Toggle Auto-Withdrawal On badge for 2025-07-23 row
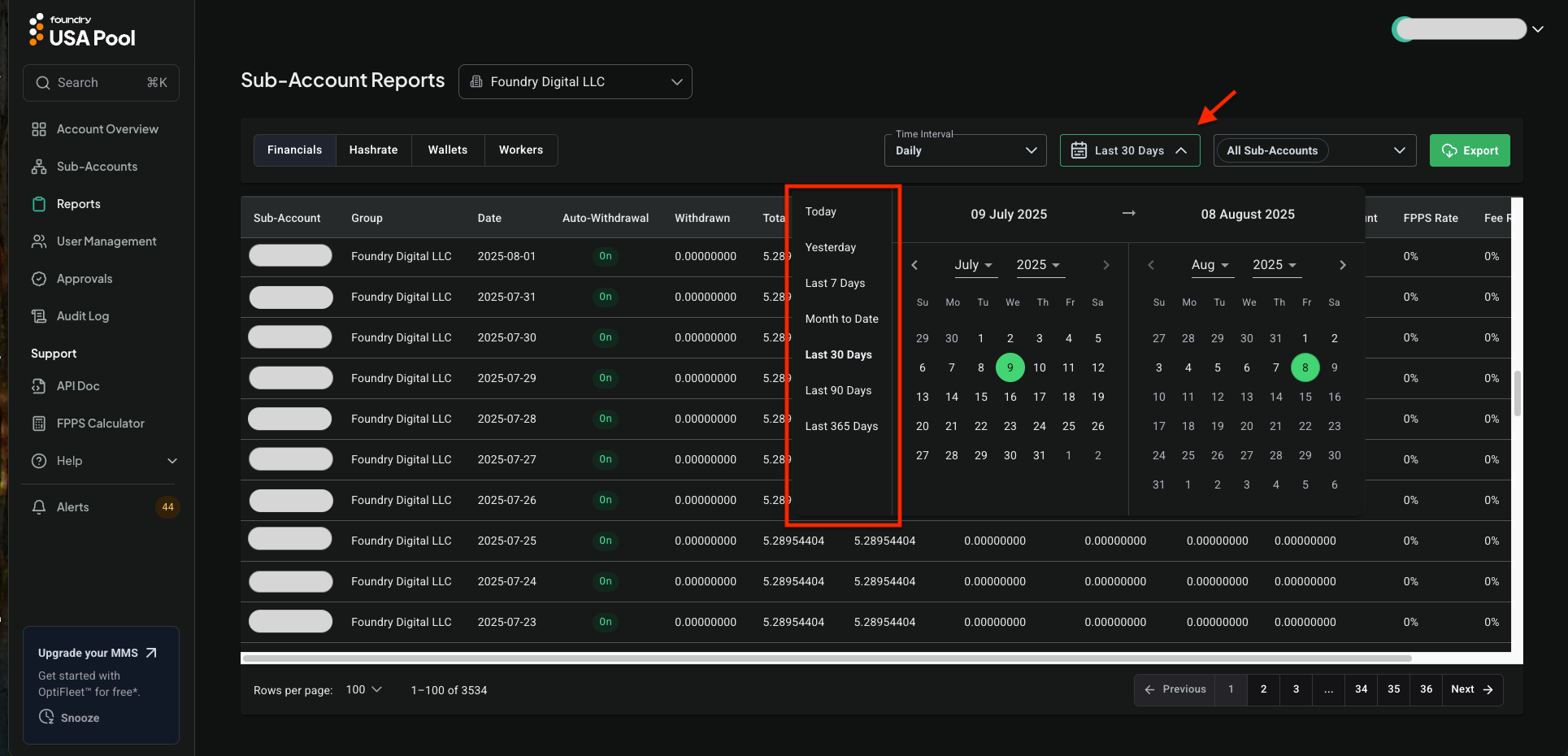This screenshot has height=756, width=1568. [605, 622]
